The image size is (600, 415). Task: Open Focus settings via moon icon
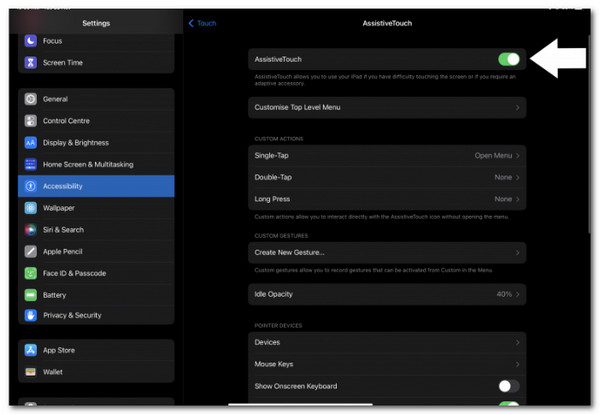pyautogui.click(x=31, y=41)
